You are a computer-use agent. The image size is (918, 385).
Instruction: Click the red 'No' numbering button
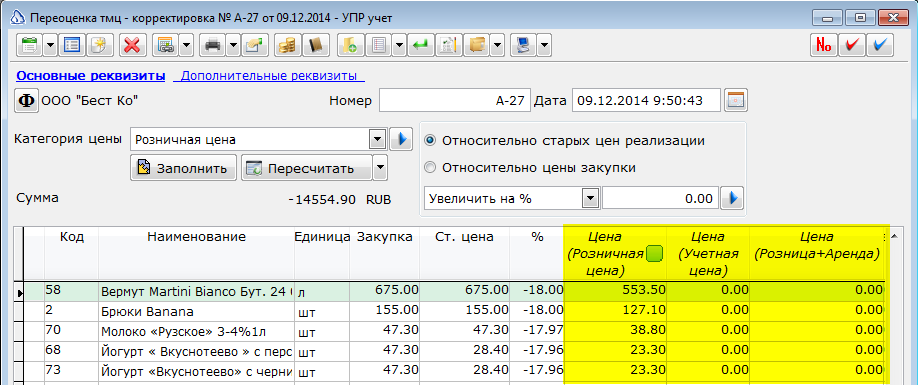click(824, 45)
